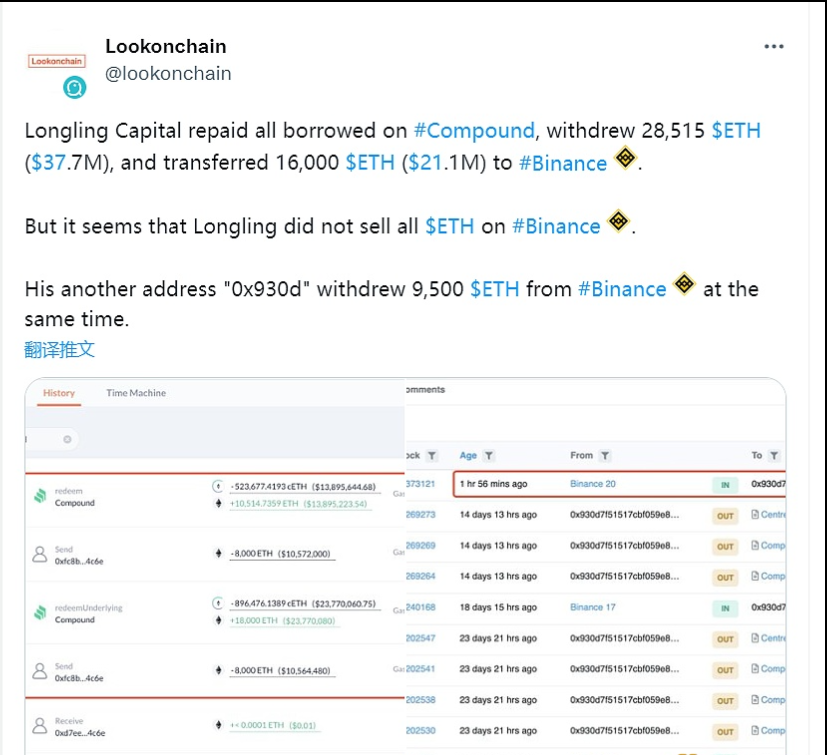Viewport: 827px width, 755px height.
Task: Open the #Compound hashtag link
Action: (x=474, y=131)
